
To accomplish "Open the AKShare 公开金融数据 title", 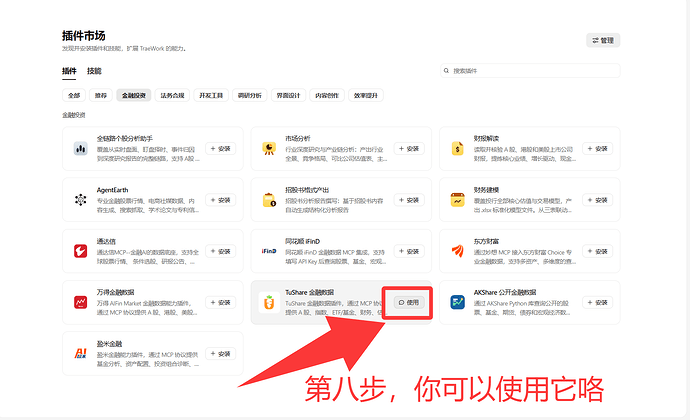I will point(505,292).
